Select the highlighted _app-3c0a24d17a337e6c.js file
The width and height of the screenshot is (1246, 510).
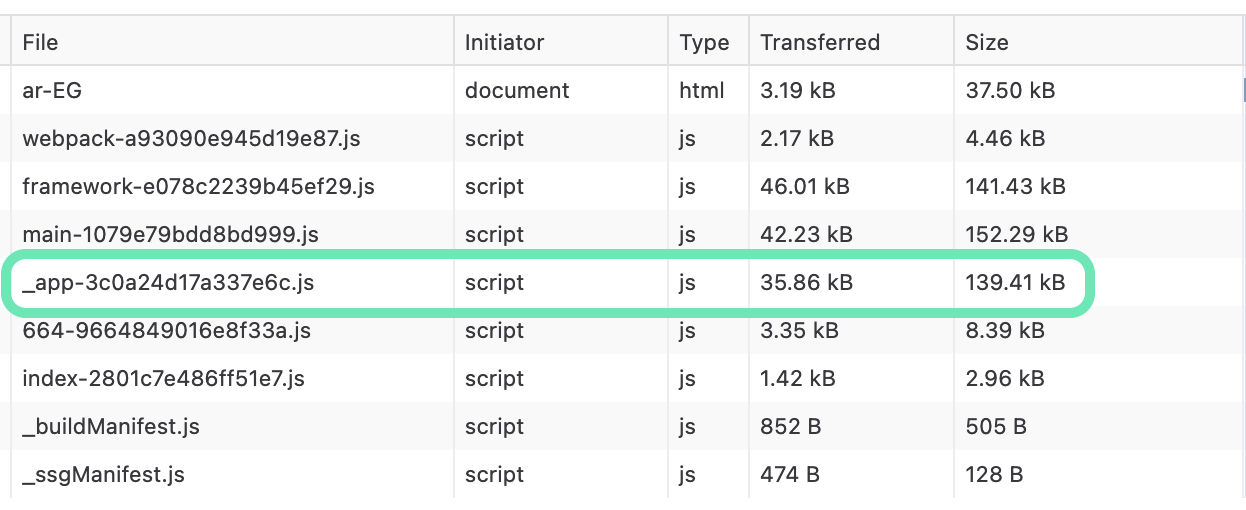pos(168,283)
